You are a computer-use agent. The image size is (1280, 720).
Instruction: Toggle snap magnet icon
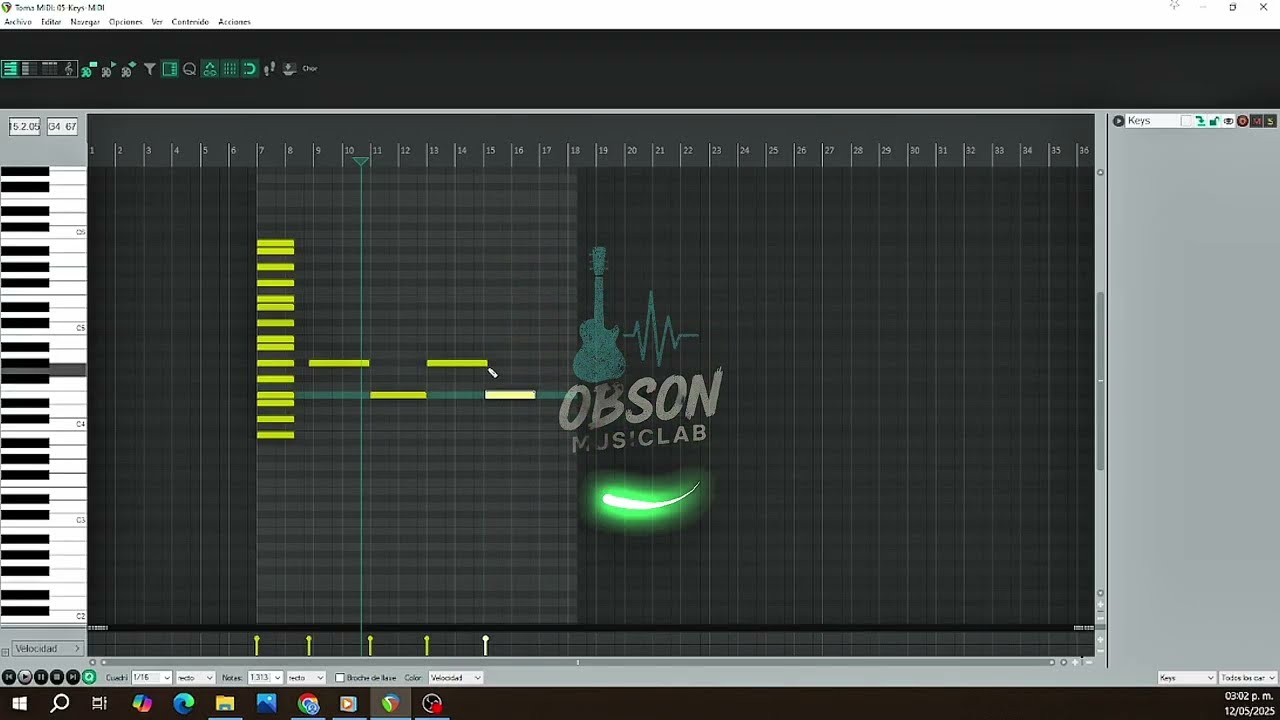coord(250,69)
